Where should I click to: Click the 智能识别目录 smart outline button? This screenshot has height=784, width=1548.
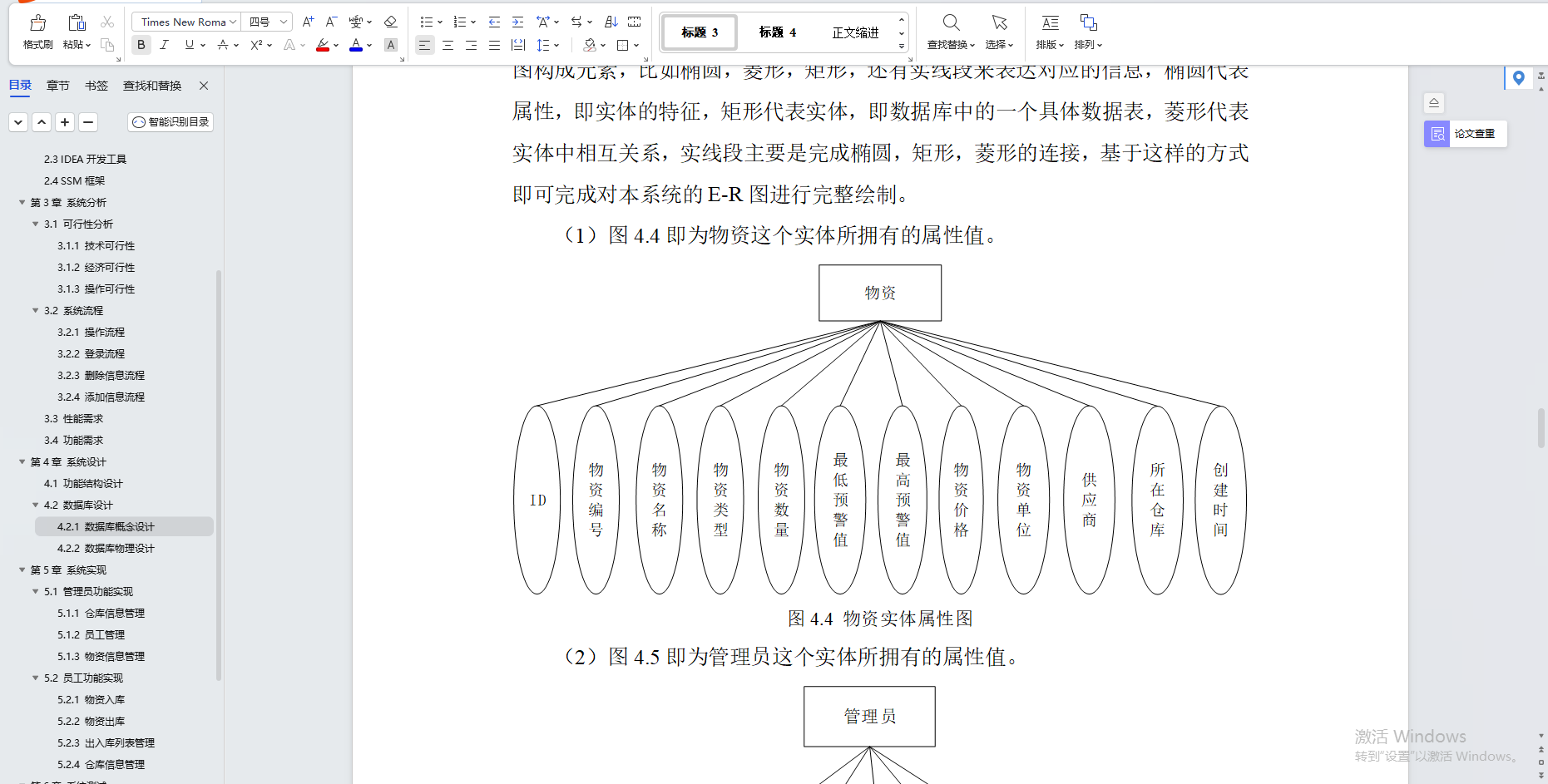click(170, 121)
